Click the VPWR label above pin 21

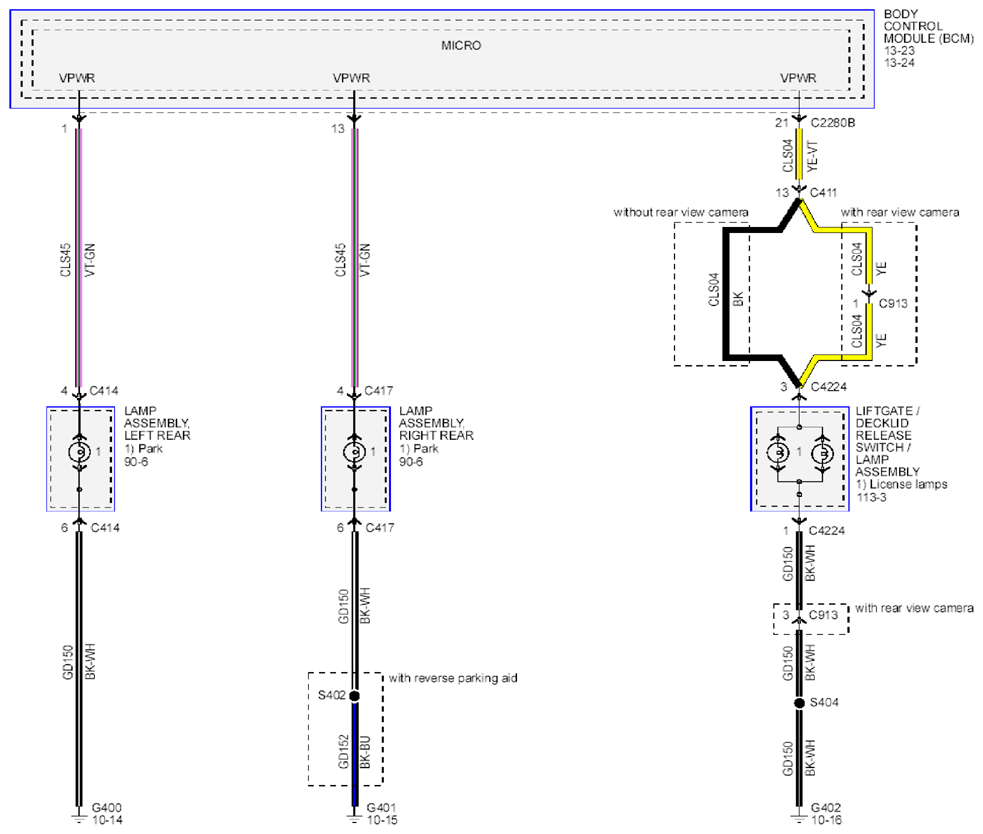click(798, 78)
